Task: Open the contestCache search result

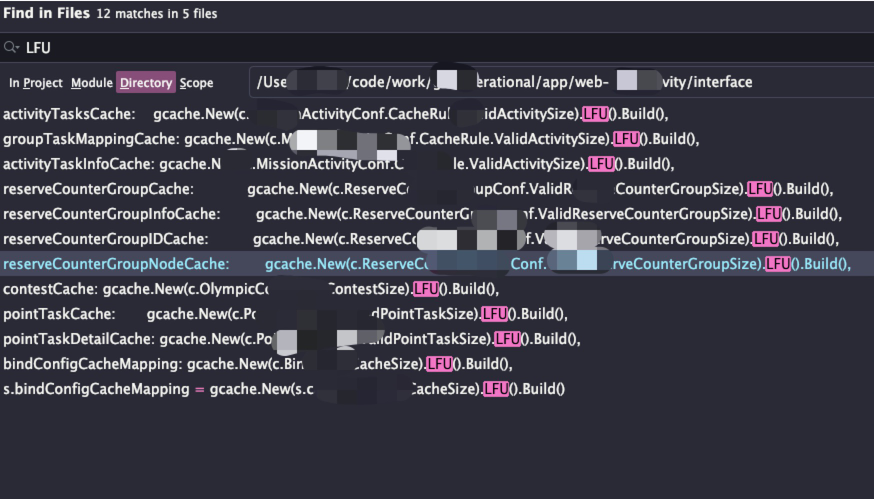Action: coord(250,289)
